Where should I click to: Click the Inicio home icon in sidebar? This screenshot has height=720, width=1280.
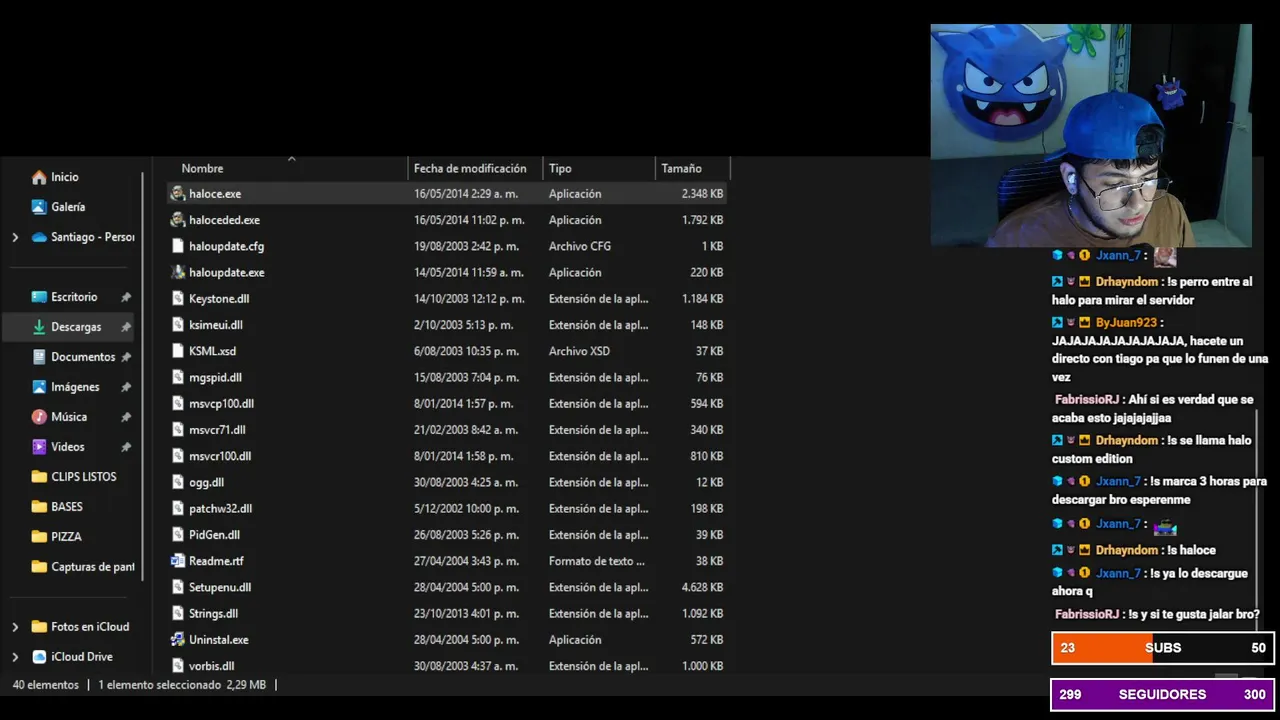(x=39, y=177)
